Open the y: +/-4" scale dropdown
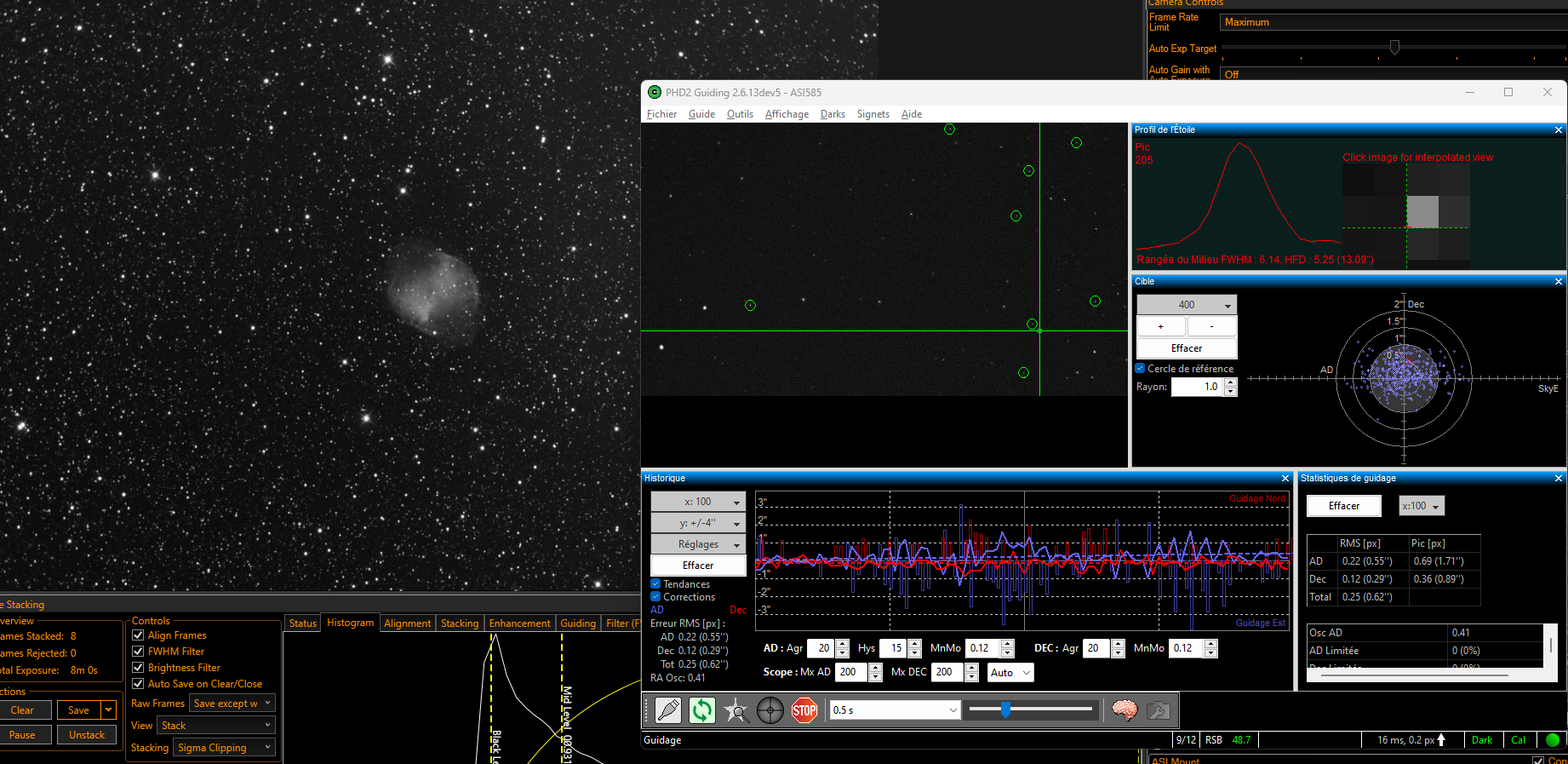The width and height of the screenshot is (1568, 764). 698,523
